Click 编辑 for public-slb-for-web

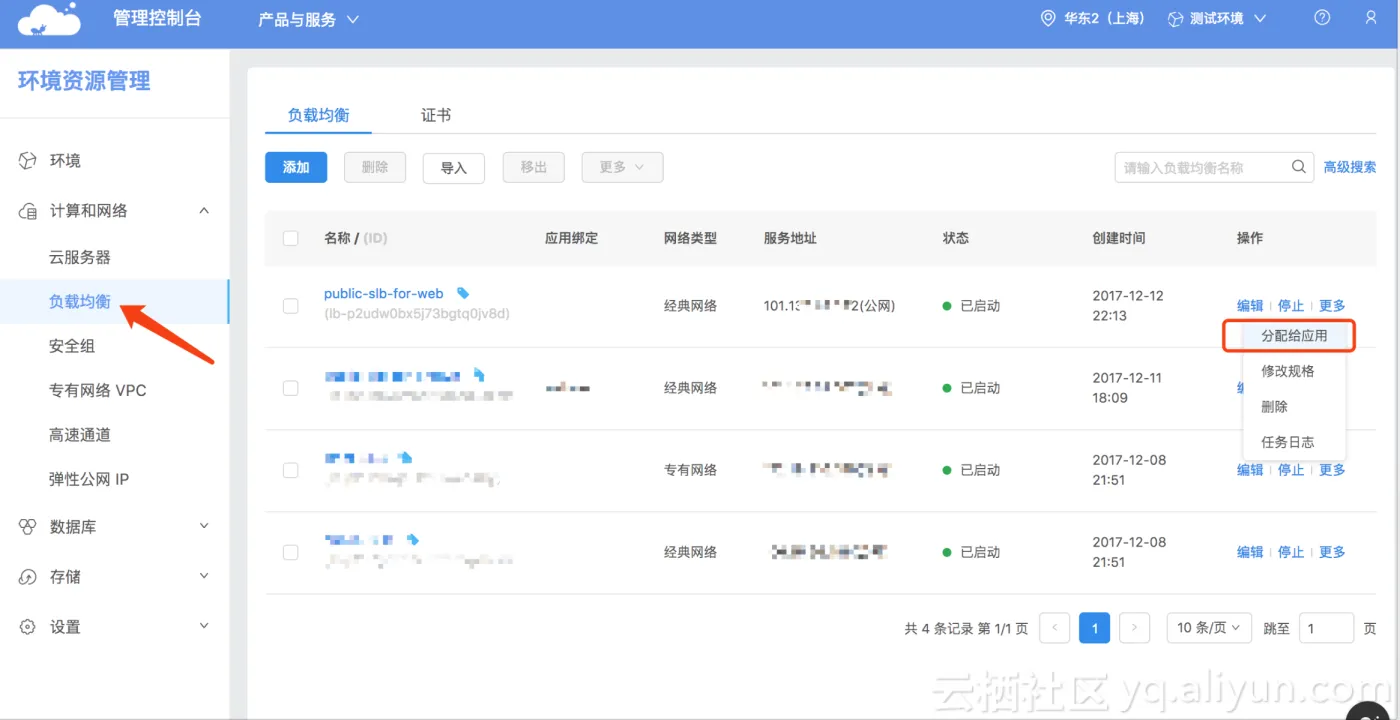click(x=1250, y=305)
